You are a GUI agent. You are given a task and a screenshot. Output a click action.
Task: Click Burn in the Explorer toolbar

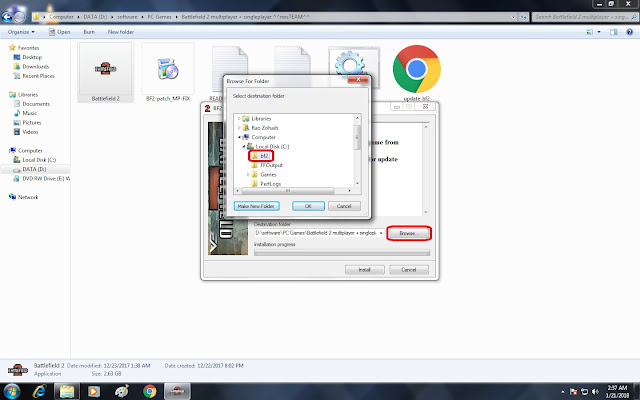pos(89,32)
